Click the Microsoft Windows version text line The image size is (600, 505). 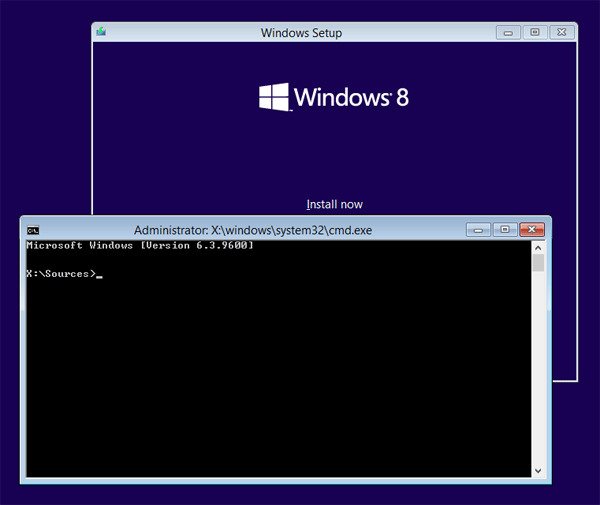click(x=139, y=246)
